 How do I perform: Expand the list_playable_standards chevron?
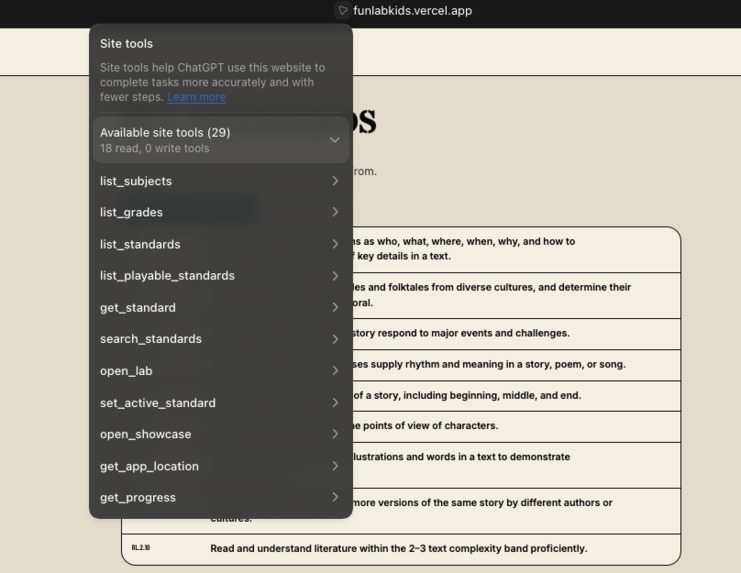(x=335, y=276)
